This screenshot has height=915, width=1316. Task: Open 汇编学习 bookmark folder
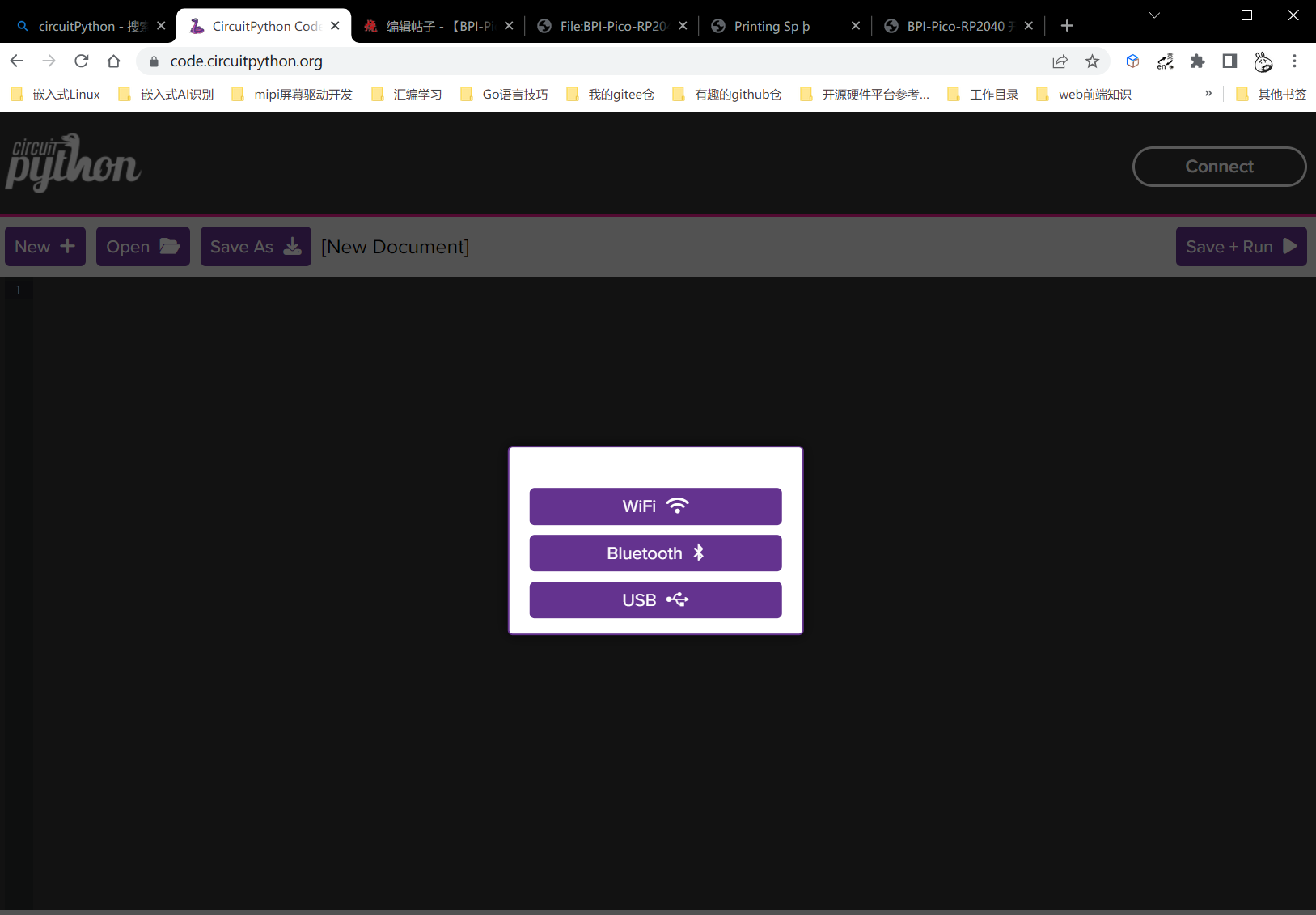point(407,95)
